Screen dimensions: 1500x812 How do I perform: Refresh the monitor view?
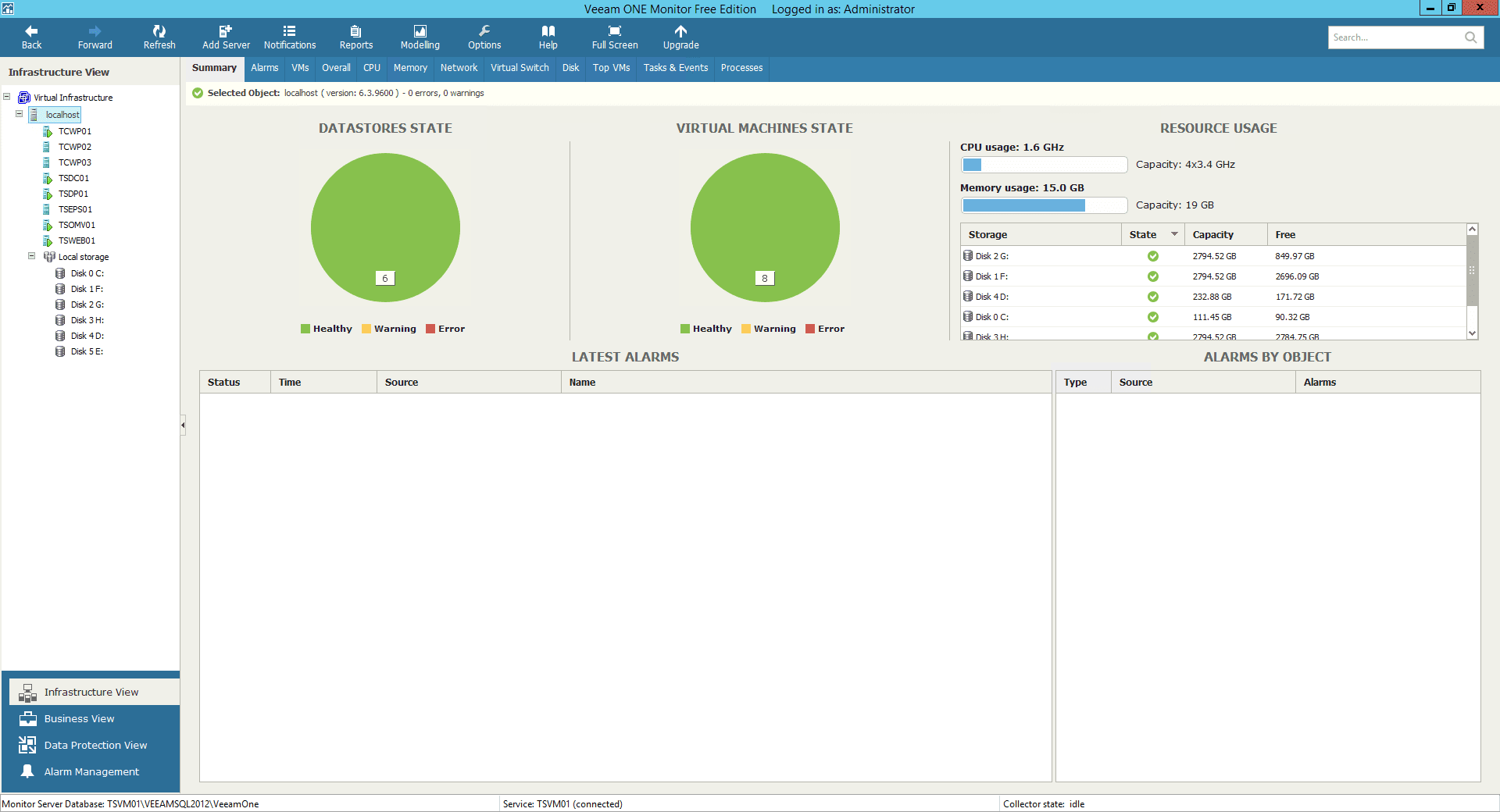(x=159, y=37)
